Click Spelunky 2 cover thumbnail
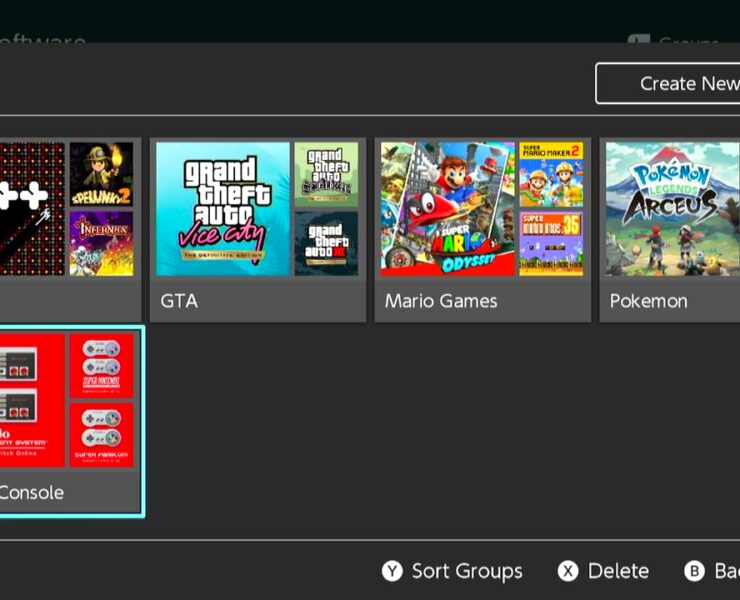The width and height of the screenshot is (740, 600). 101,175
